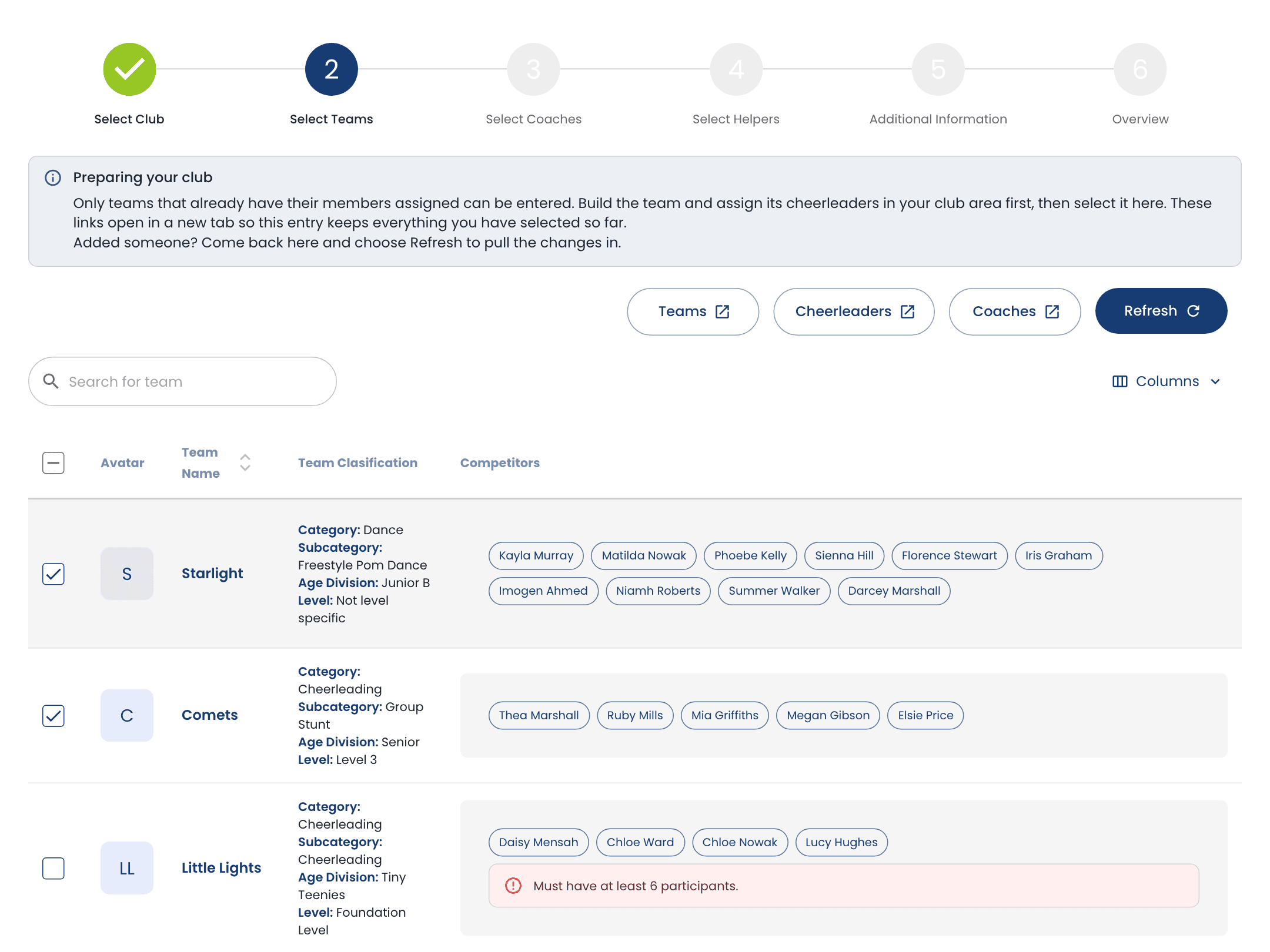Click the Team Clasification column header

(x=357, y=463)
